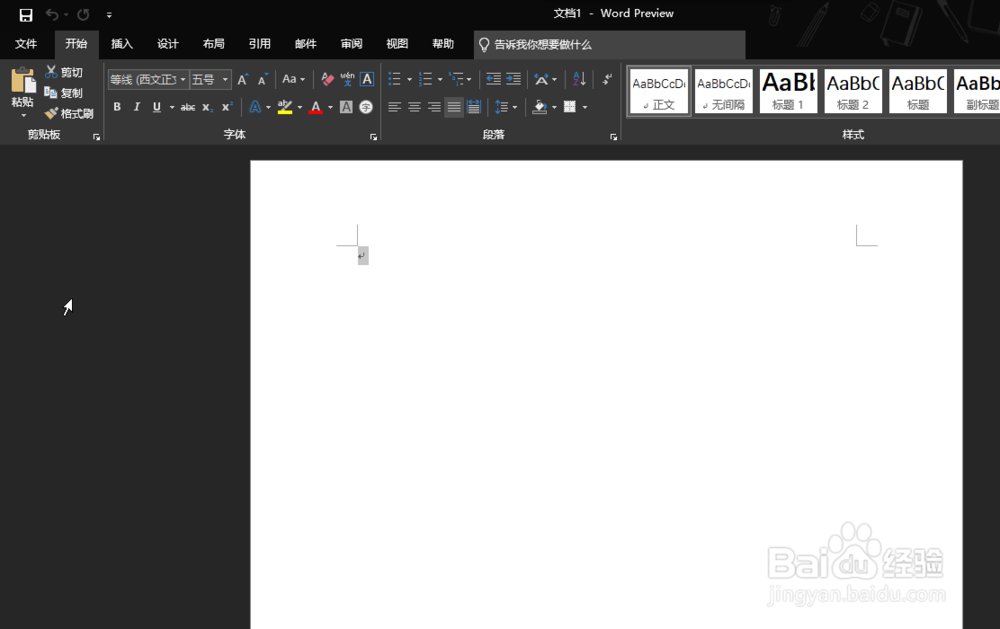Click the Center alignment icon
Screen dimensions: 1000x629
tap(415, 107)
